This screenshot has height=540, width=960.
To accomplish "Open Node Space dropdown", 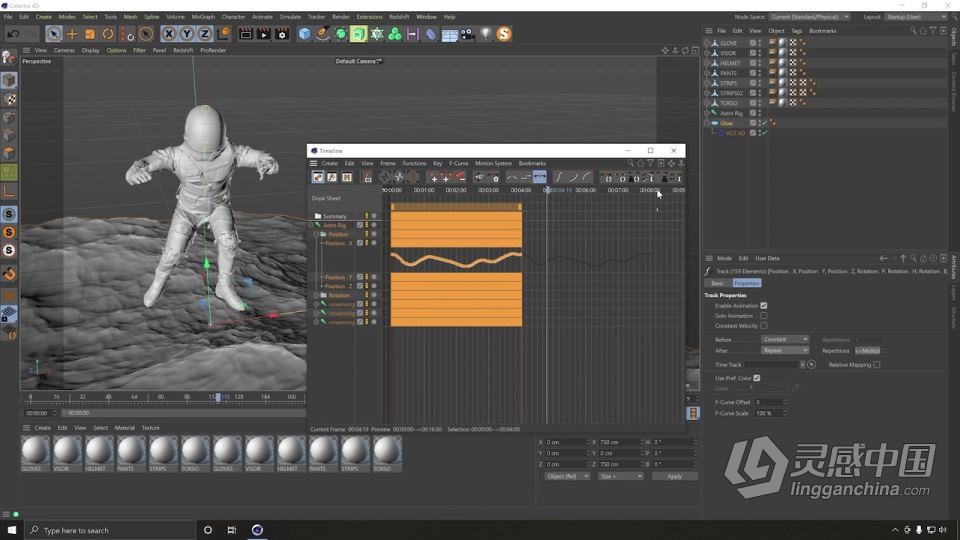I will (x=809, y=17).
